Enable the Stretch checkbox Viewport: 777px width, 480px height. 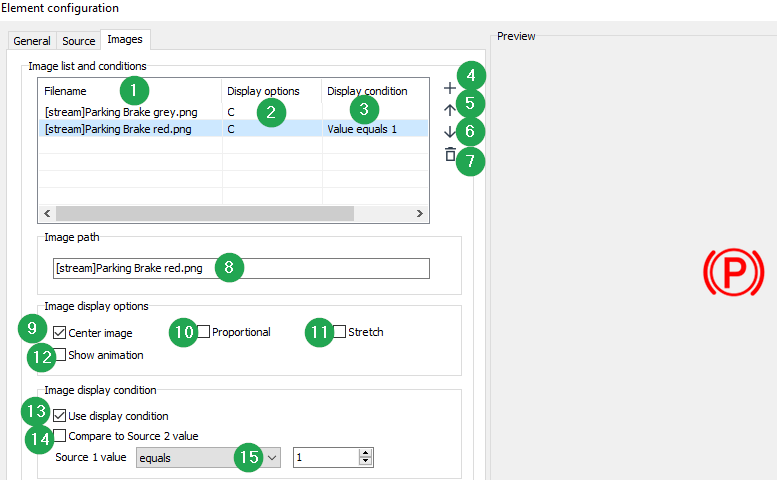pyautogui.click(x=340, y=332)
